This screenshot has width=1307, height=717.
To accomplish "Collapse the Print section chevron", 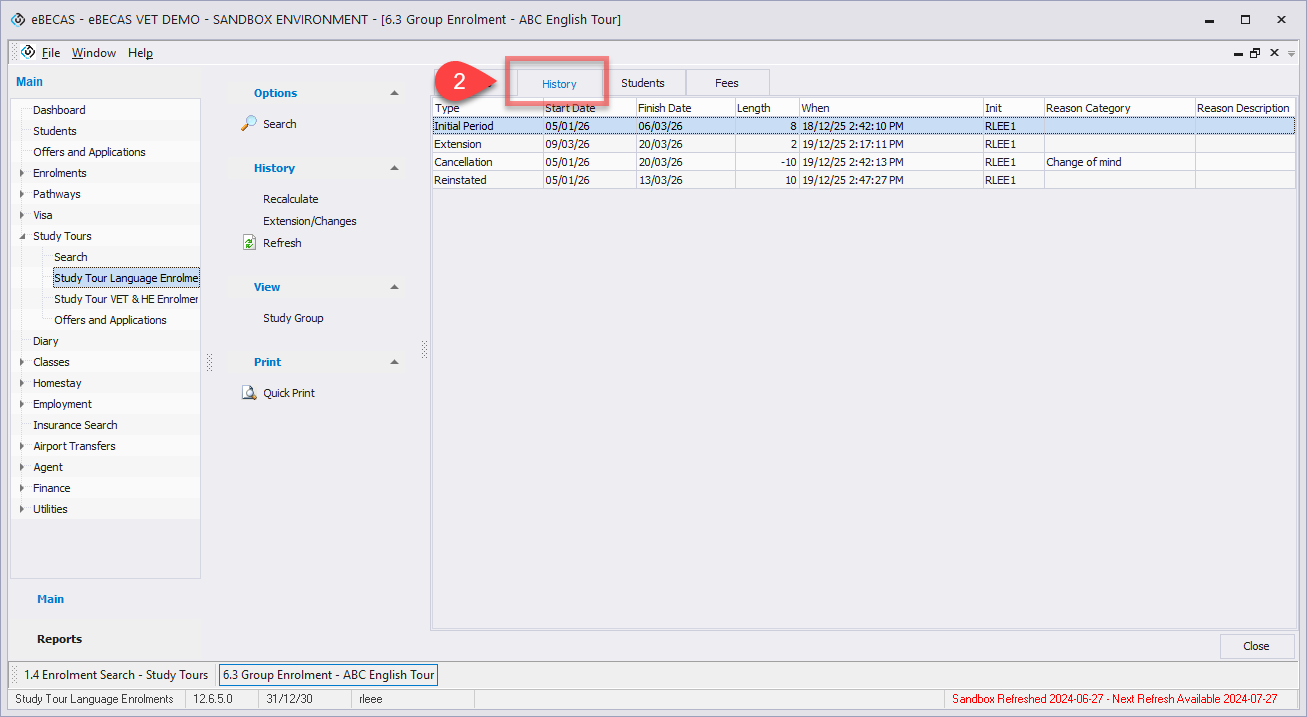I will pos(394,362).
